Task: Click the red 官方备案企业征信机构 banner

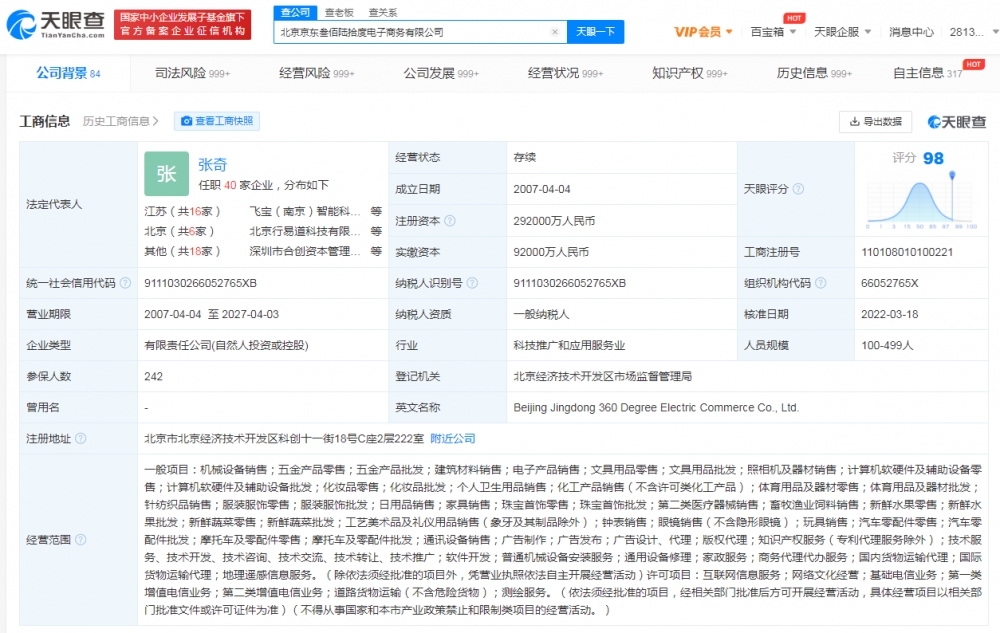Action: click(182, 24)
